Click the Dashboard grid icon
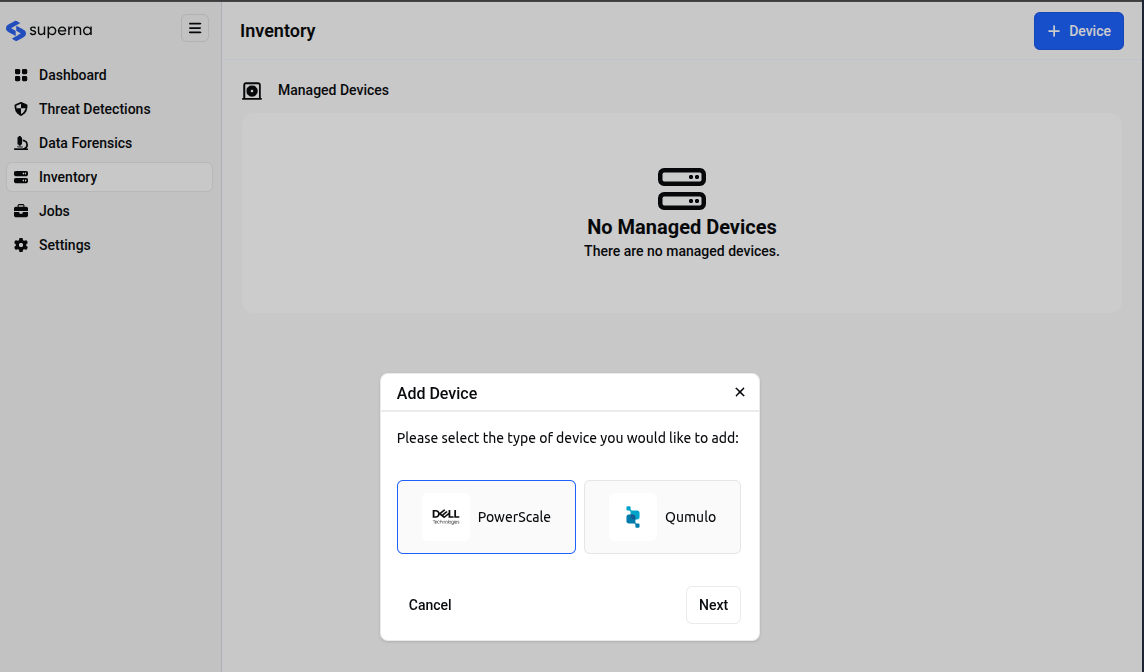The image size is (1144, 672). [21, 75]
